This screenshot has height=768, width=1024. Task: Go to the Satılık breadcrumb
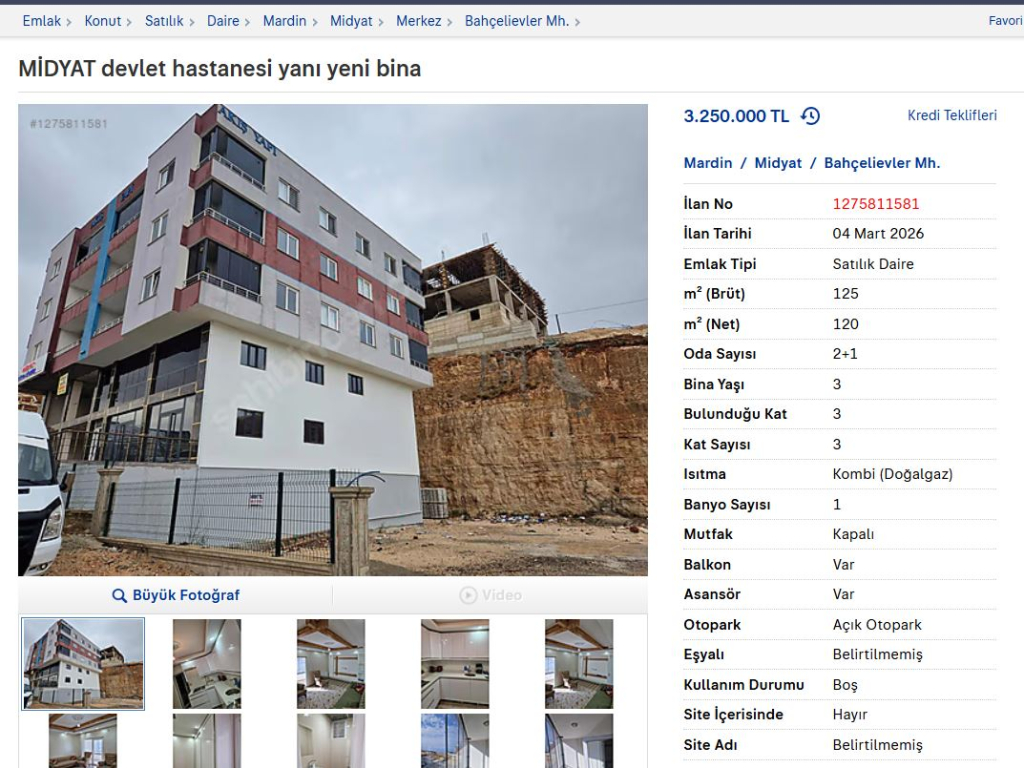point(164,21)
